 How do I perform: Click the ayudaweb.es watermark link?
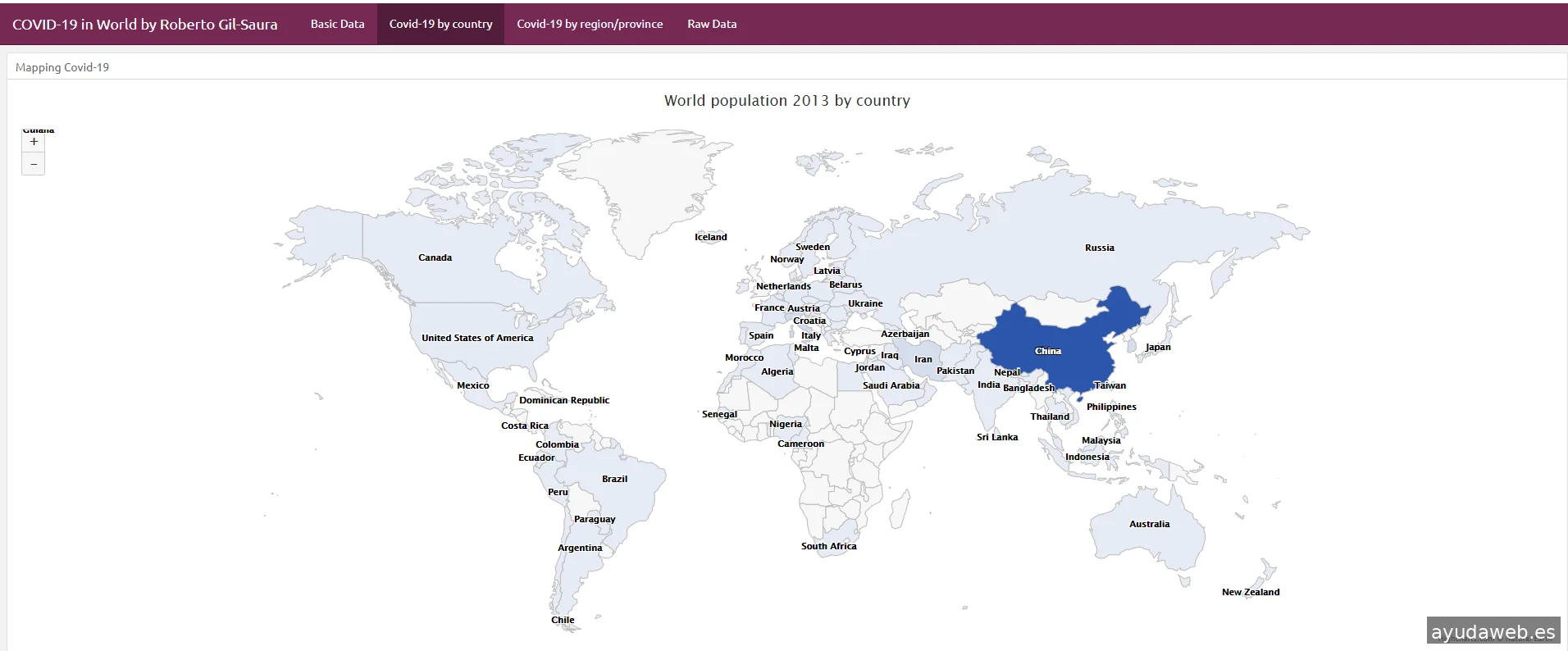tap(1493, 632)
